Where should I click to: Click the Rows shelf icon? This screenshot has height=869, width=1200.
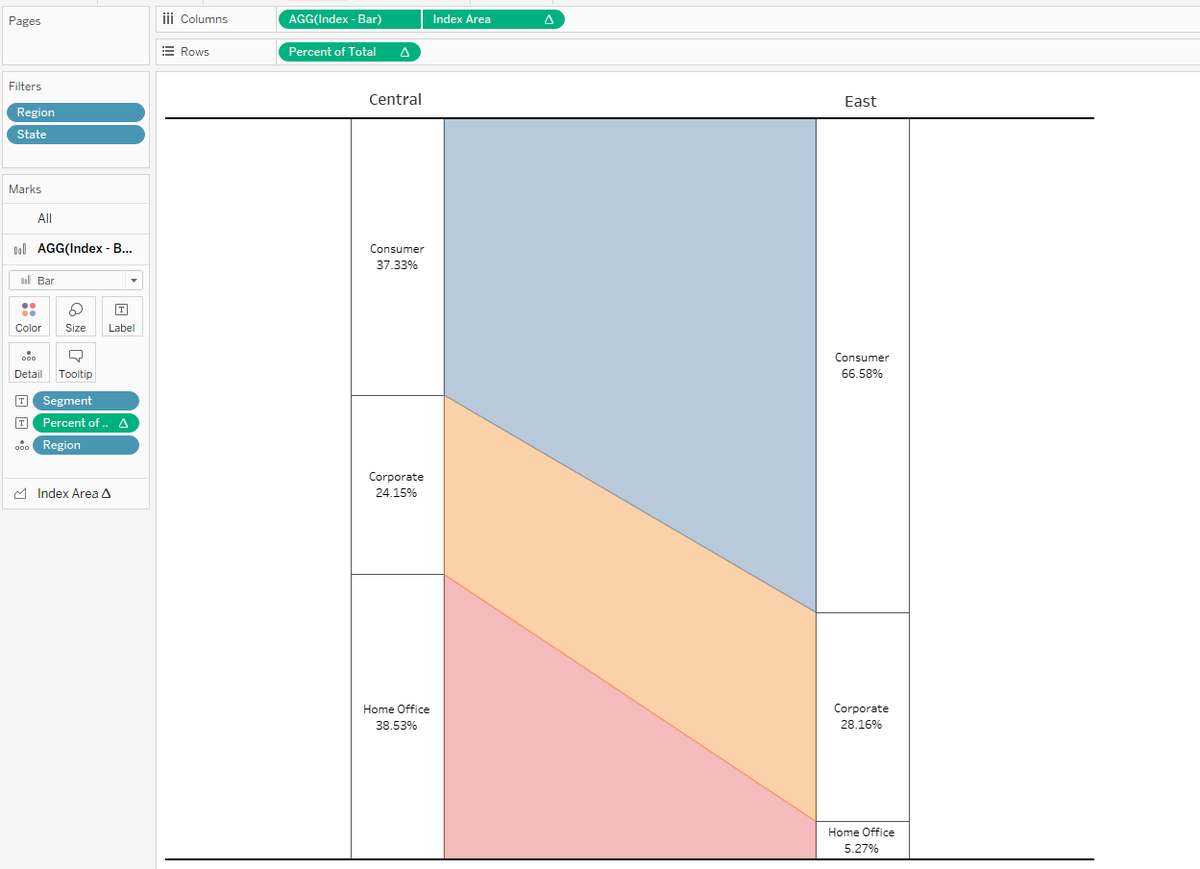click(x=168, y=52)
